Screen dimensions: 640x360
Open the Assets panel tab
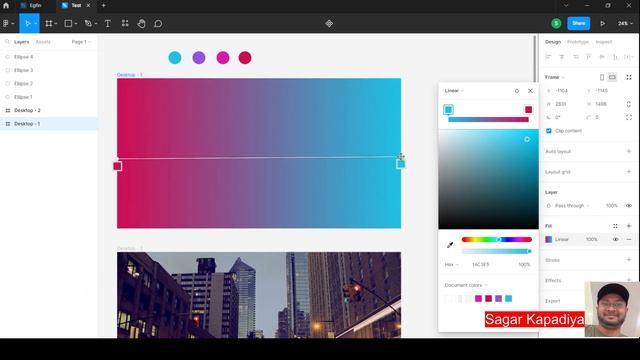43,42
